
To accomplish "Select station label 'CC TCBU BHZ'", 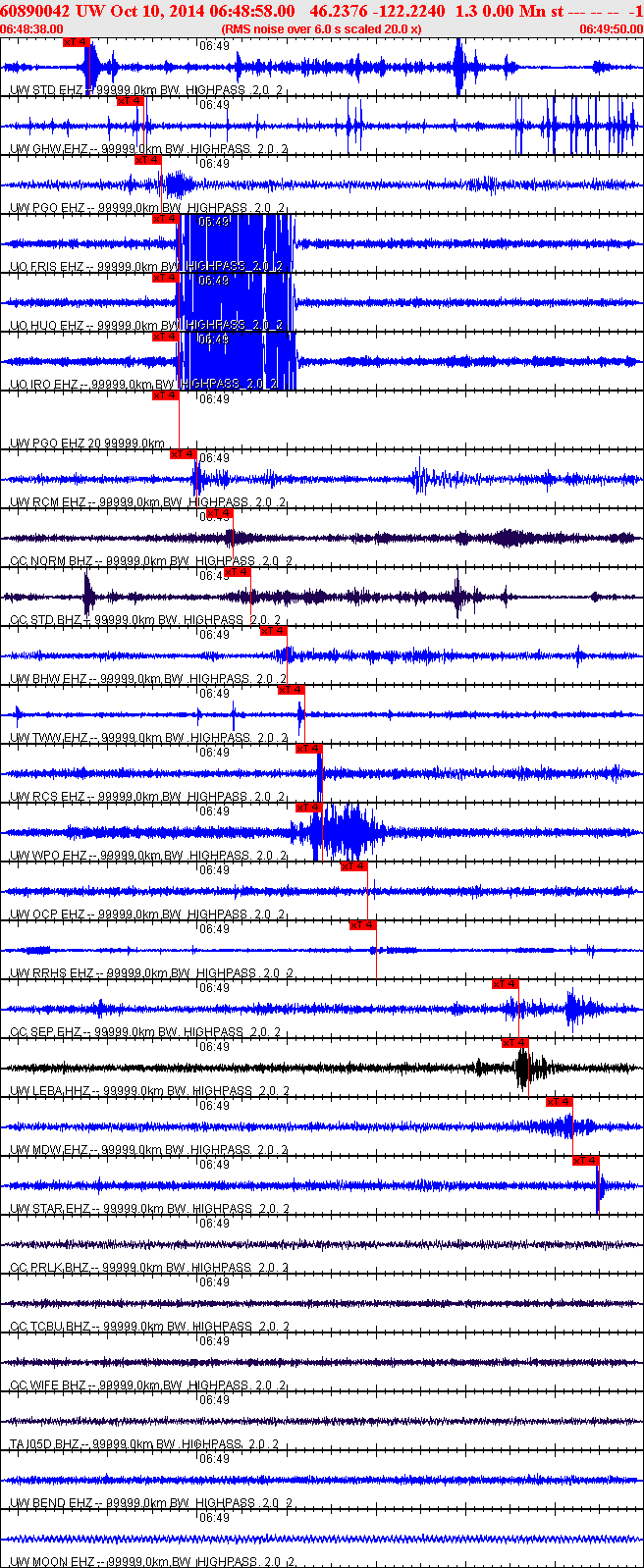I will point(49,1327).
